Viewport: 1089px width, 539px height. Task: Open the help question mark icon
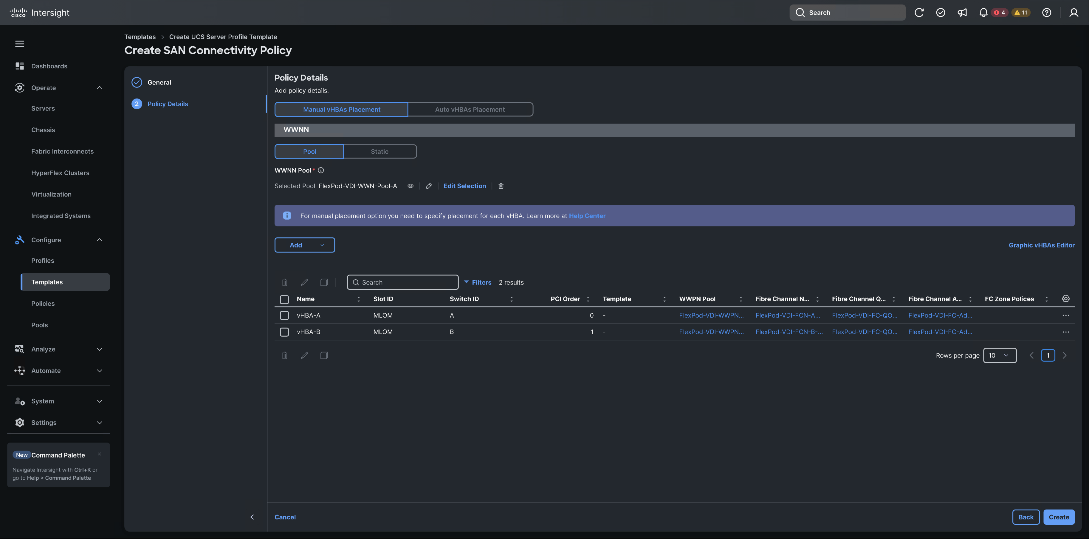1047,13
